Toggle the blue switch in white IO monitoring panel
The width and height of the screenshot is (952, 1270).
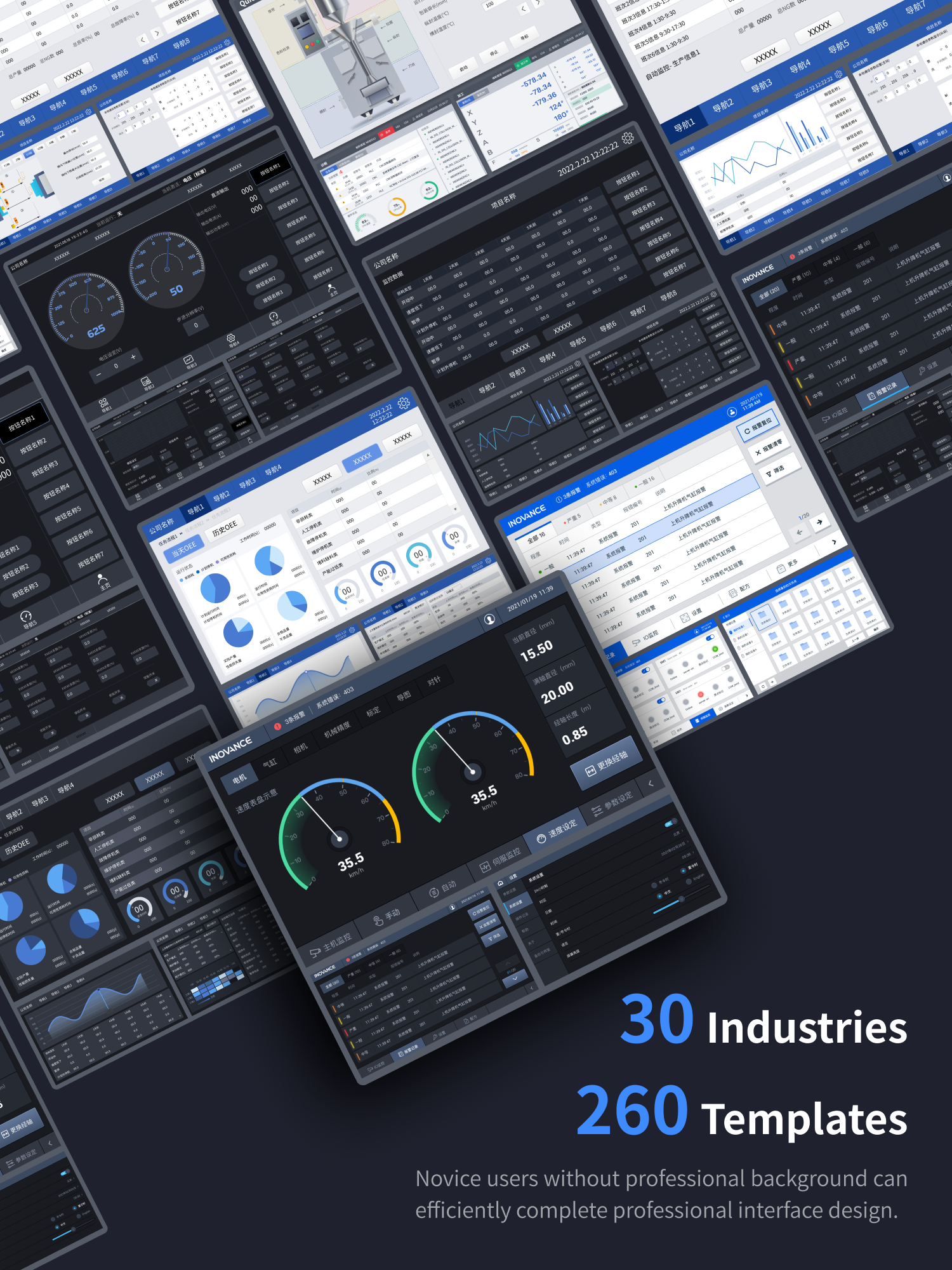click(646, 670)
